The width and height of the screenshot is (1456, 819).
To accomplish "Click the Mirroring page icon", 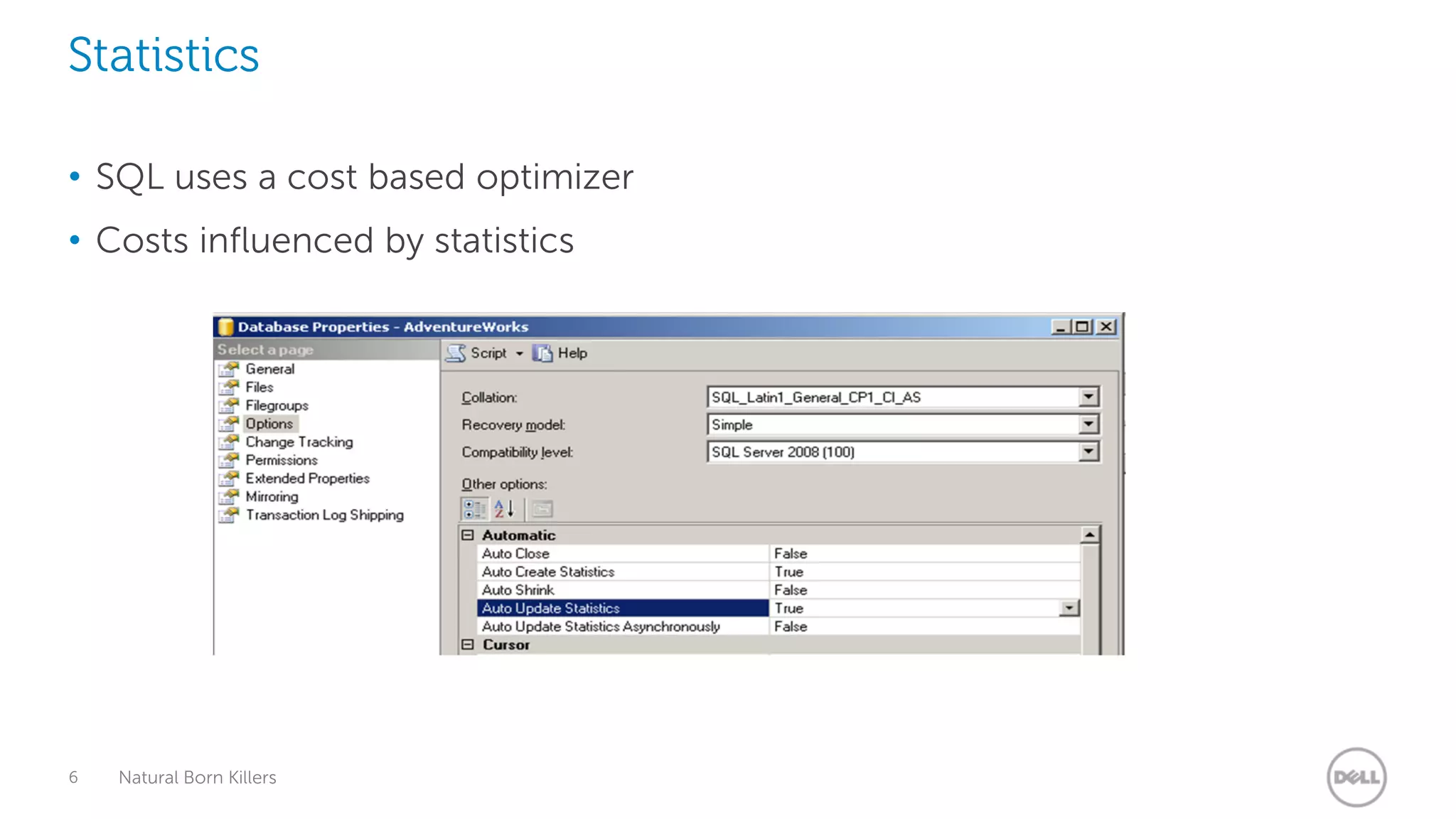I will (x=229, y=497).
